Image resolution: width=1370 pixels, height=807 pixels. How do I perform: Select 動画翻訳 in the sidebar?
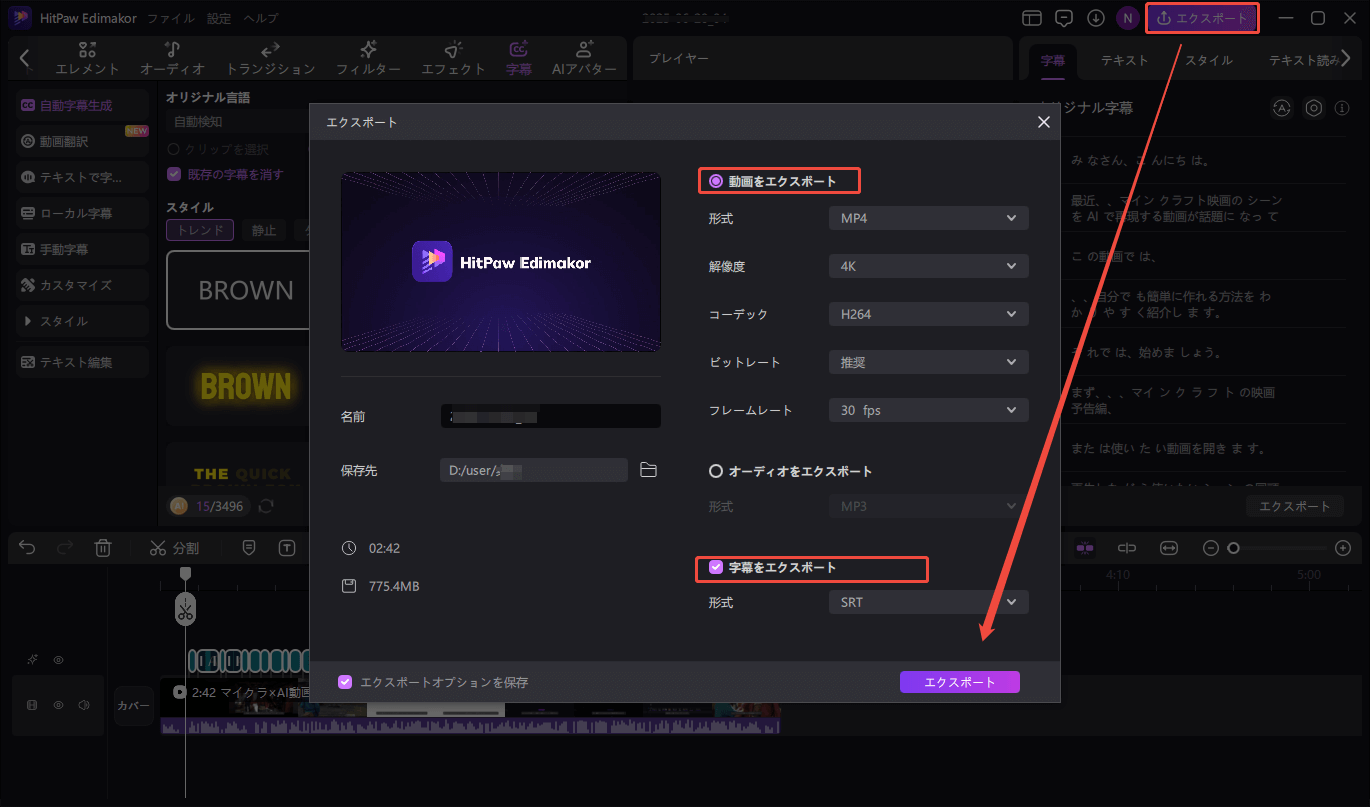[82, 141]
